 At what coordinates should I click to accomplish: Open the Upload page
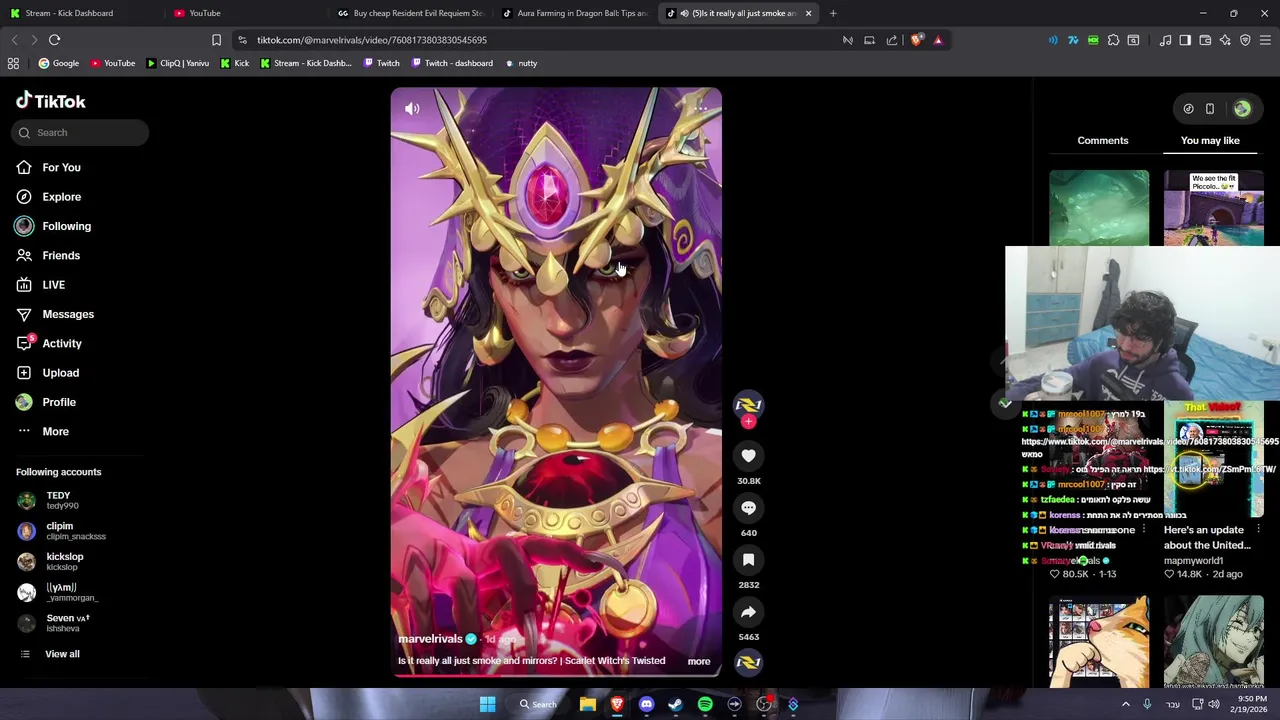(x=60, y=373)
